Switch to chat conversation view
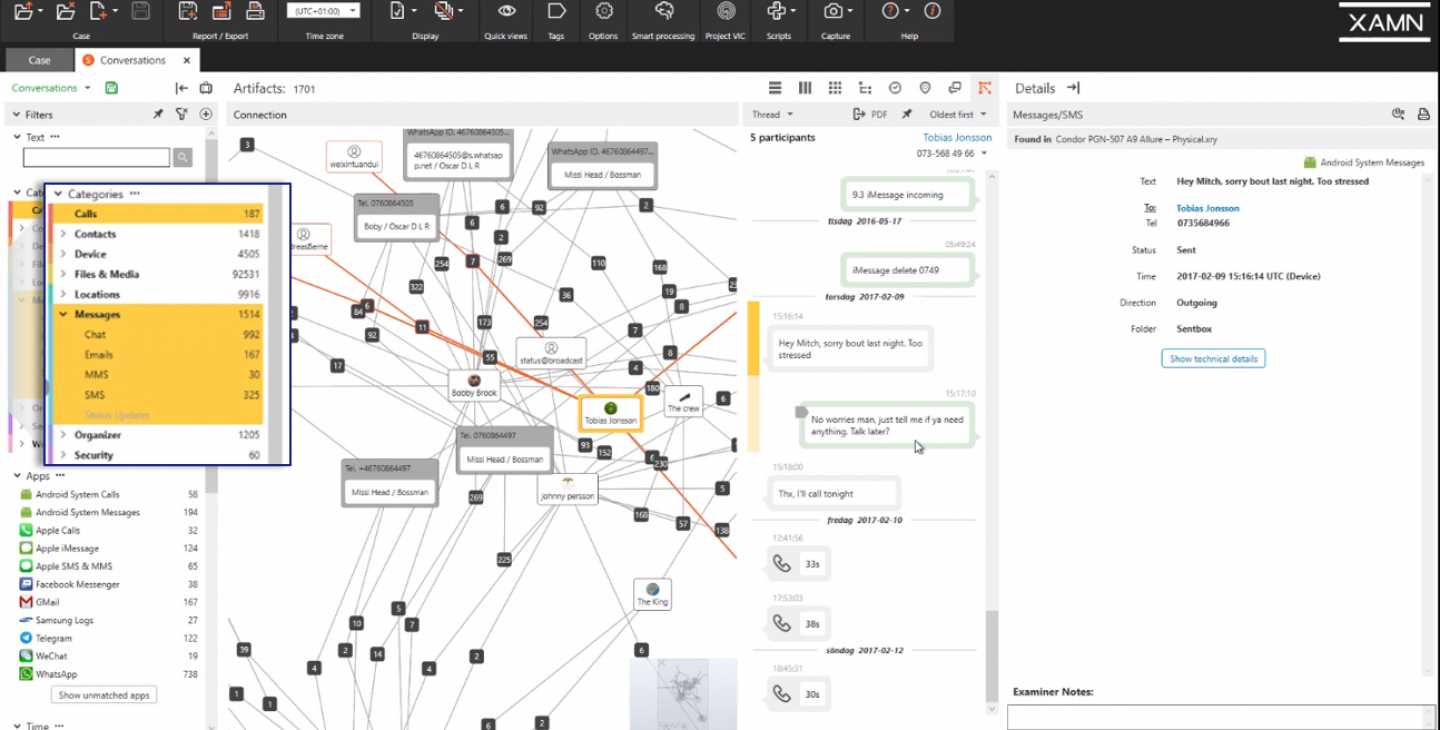This screenshot has width=1440, height=730. tap(955, 88)
